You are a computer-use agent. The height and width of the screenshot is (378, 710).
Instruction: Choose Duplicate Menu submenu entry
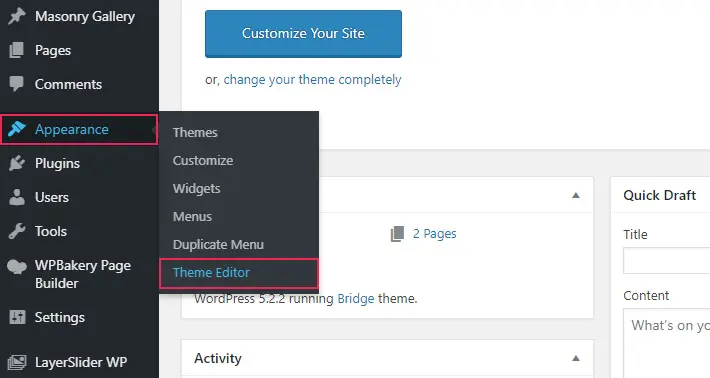point(218,244)
